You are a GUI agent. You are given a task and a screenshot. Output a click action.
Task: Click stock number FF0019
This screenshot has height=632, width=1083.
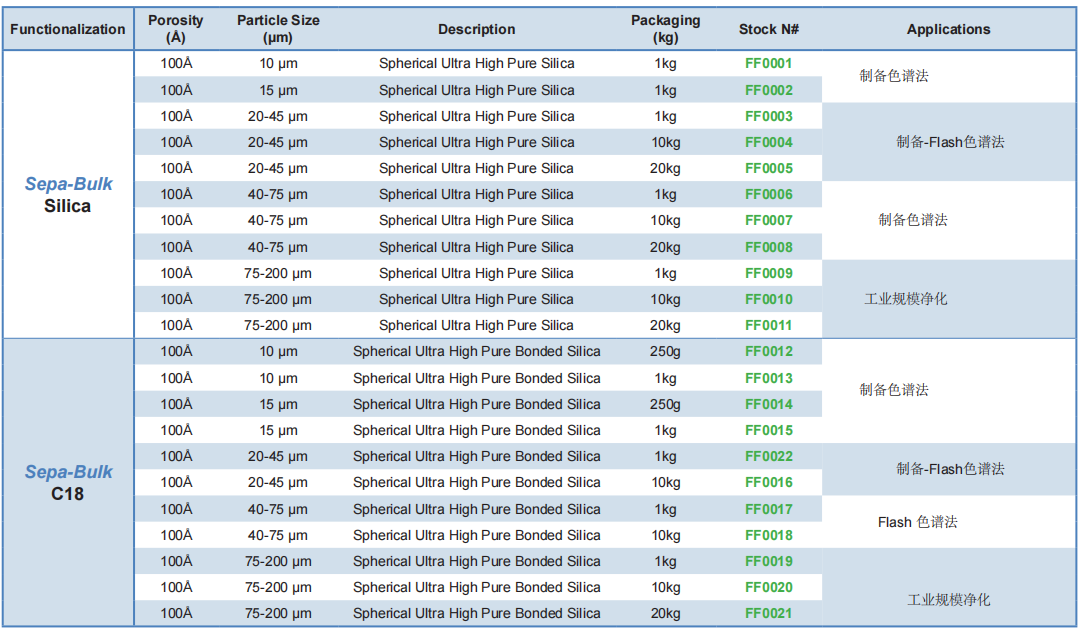point(768,562)
